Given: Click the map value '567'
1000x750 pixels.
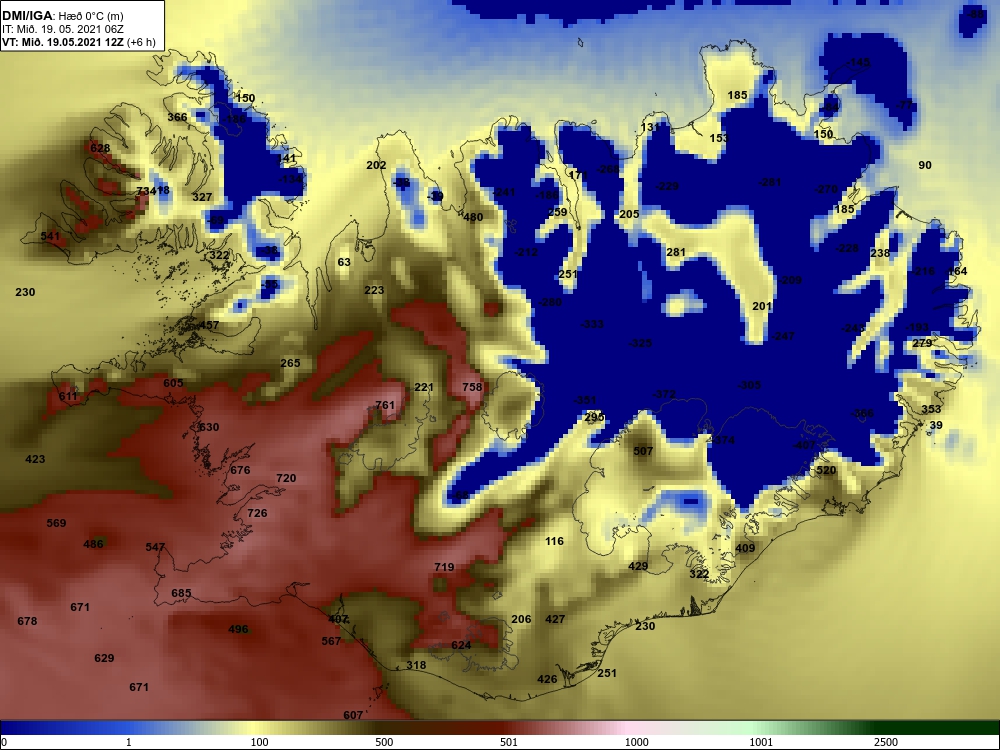Looking at the screenshot, I should pyautogui.click(x=331, y=642).
